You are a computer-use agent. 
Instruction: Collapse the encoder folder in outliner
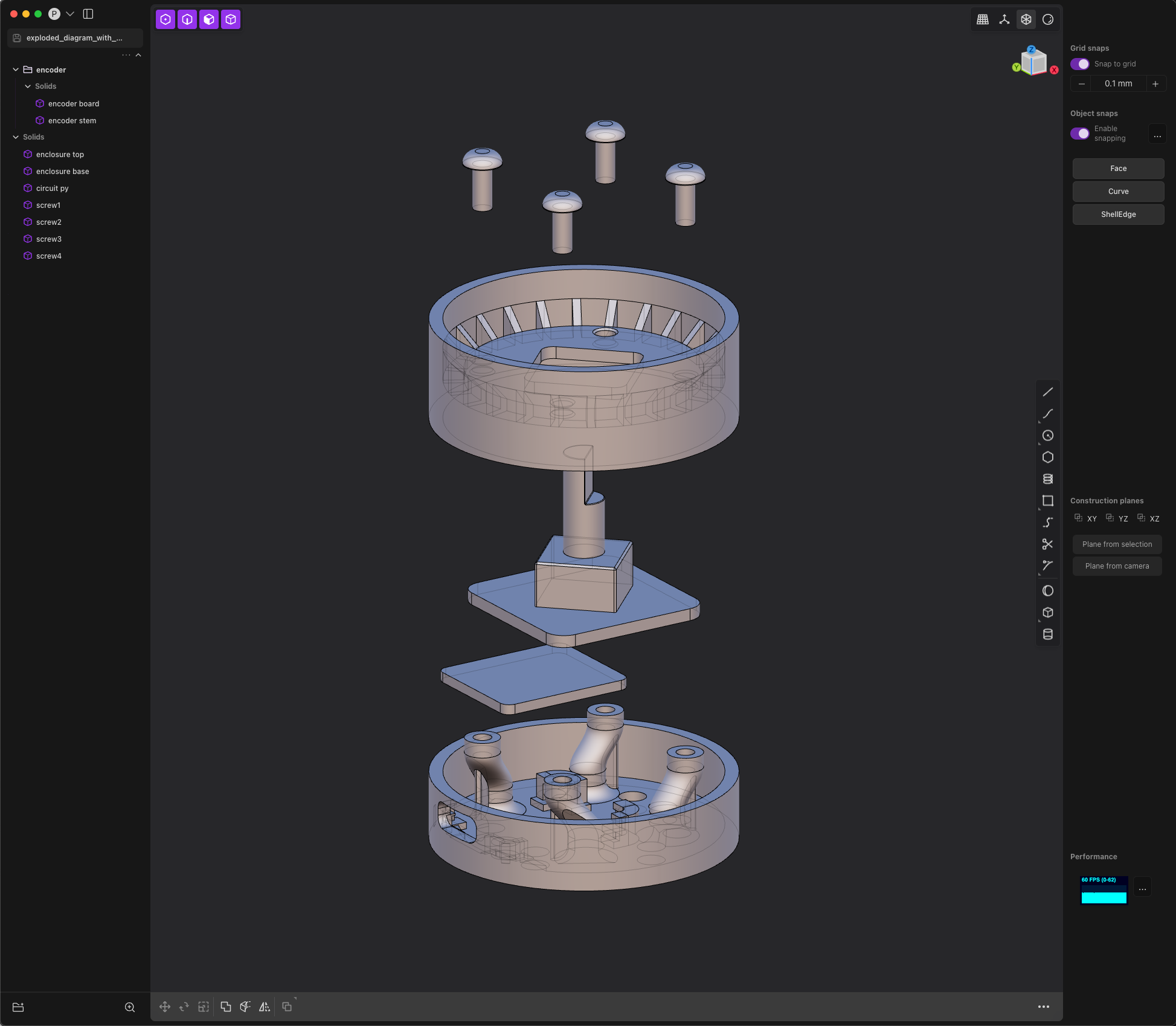[x=16, y=69]
